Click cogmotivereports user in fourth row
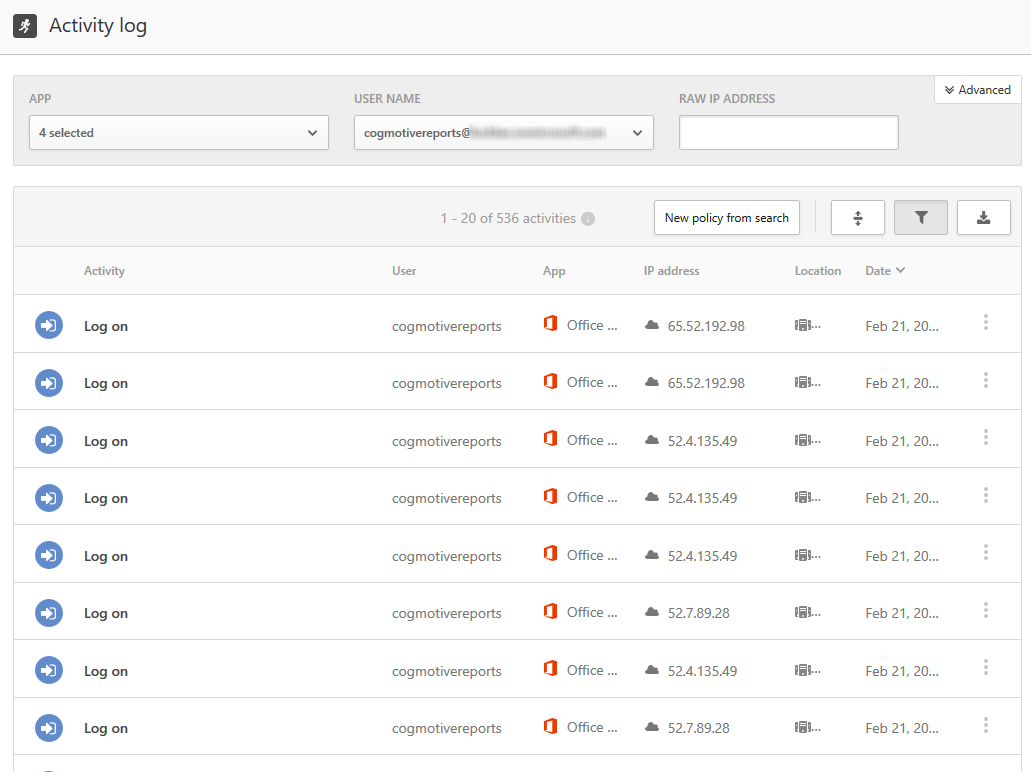1031x772 pixels. click(x=446, y=498)
